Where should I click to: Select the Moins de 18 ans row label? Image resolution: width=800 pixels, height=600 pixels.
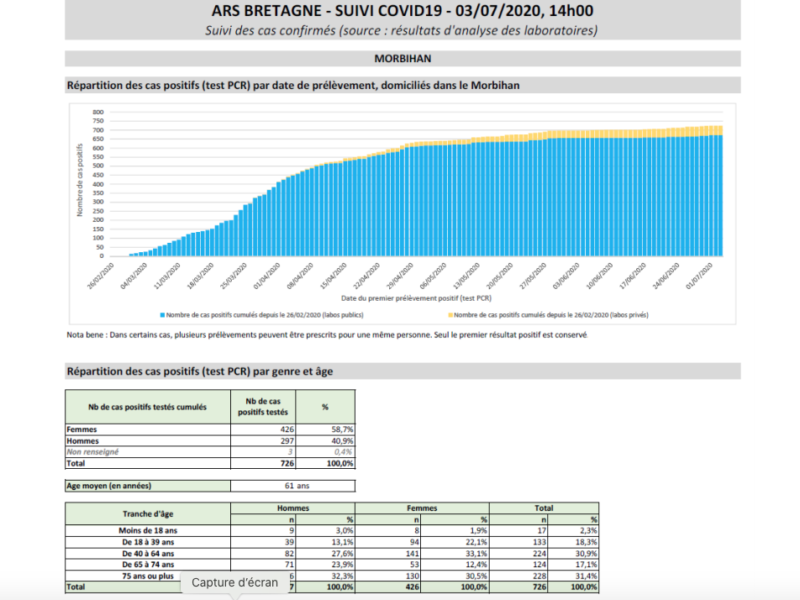click(148, 531)
